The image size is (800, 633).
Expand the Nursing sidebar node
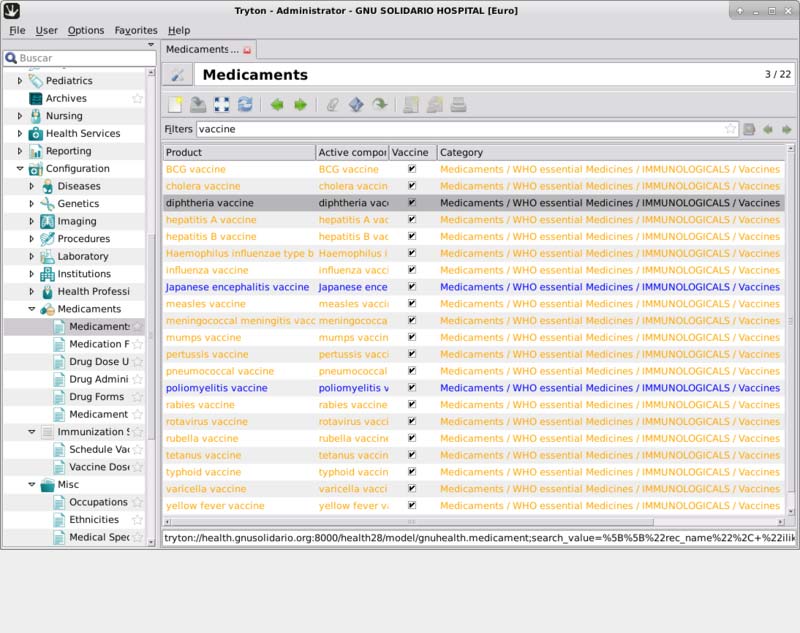click(x=22, y=115)
